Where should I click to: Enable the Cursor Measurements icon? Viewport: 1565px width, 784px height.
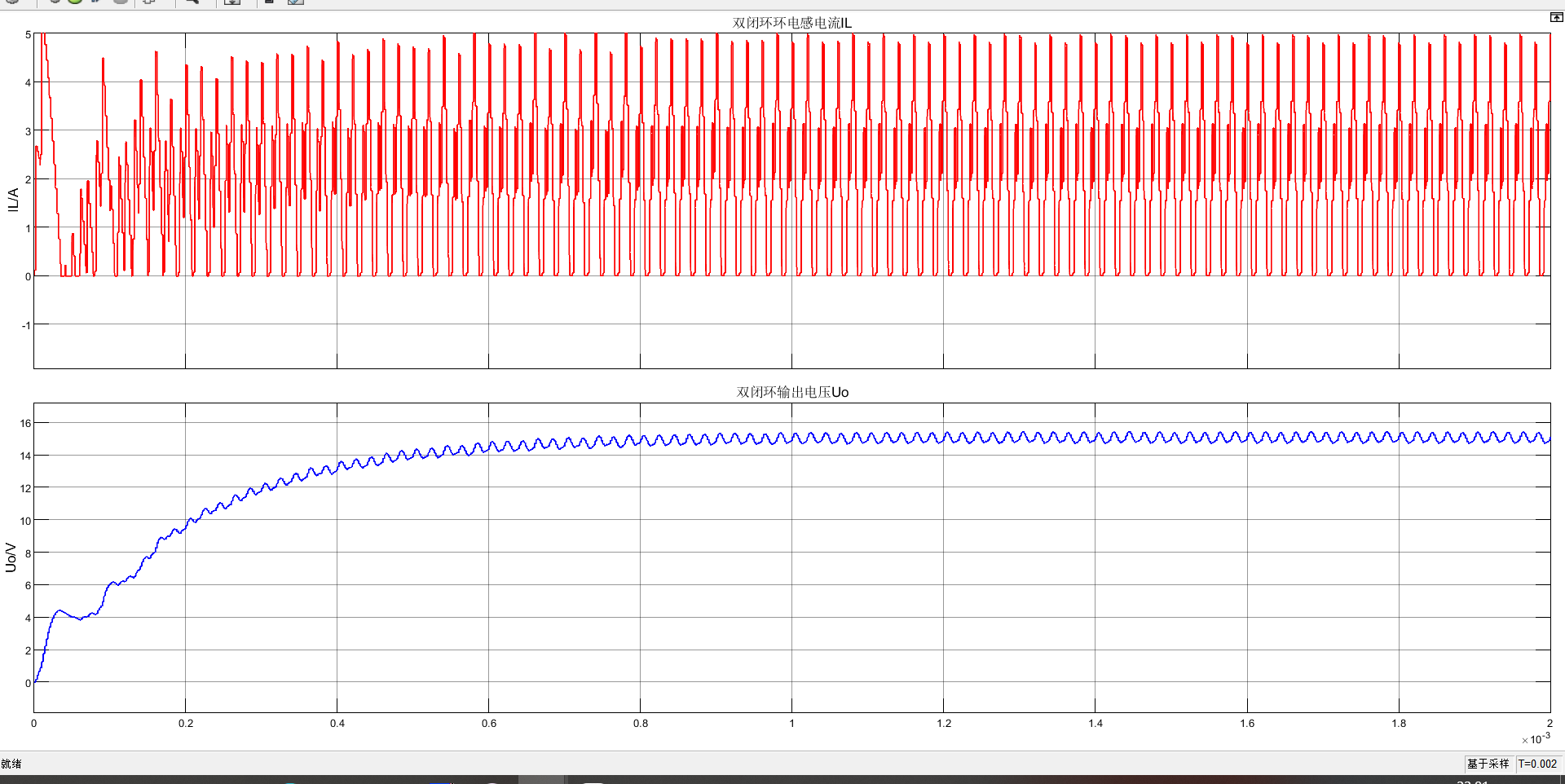(x=296, y=2)
